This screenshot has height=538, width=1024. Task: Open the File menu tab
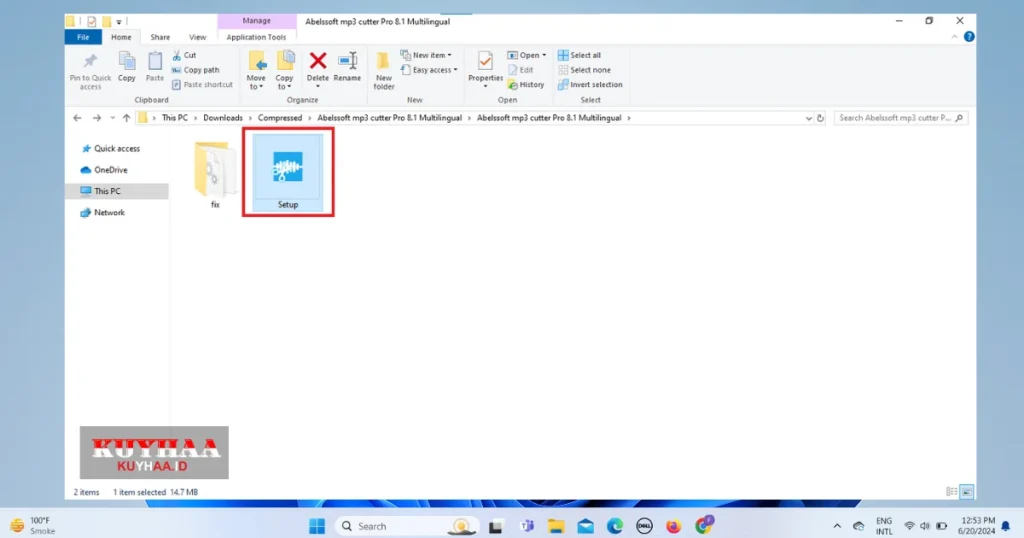[x=83, y=37]
